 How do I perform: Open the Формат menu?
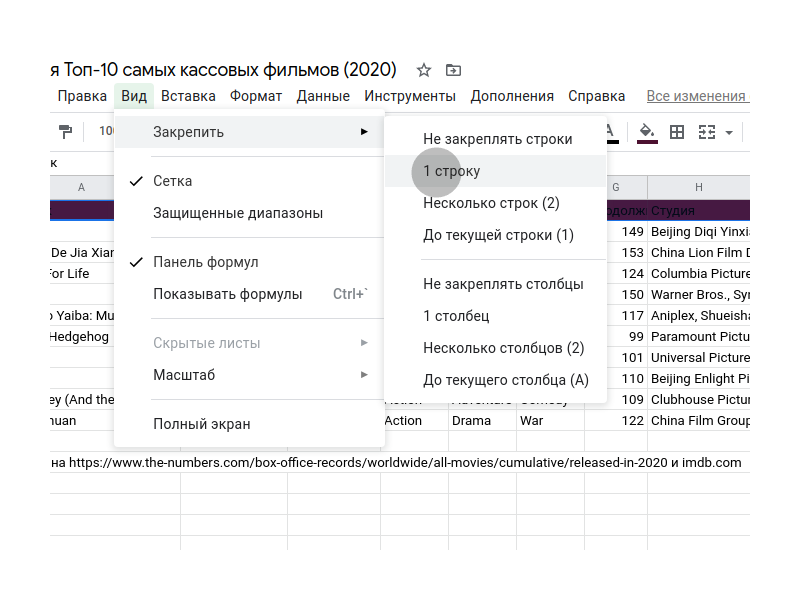point(256,96)
